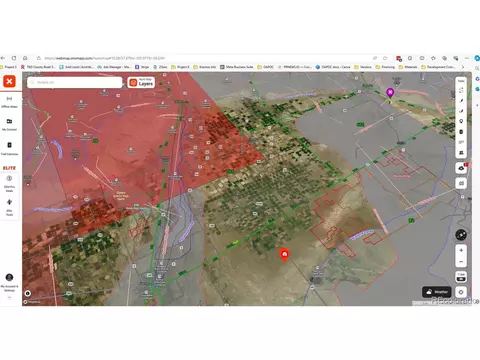
Task: Open the My Content folder icon
Action: pos(9,121)
